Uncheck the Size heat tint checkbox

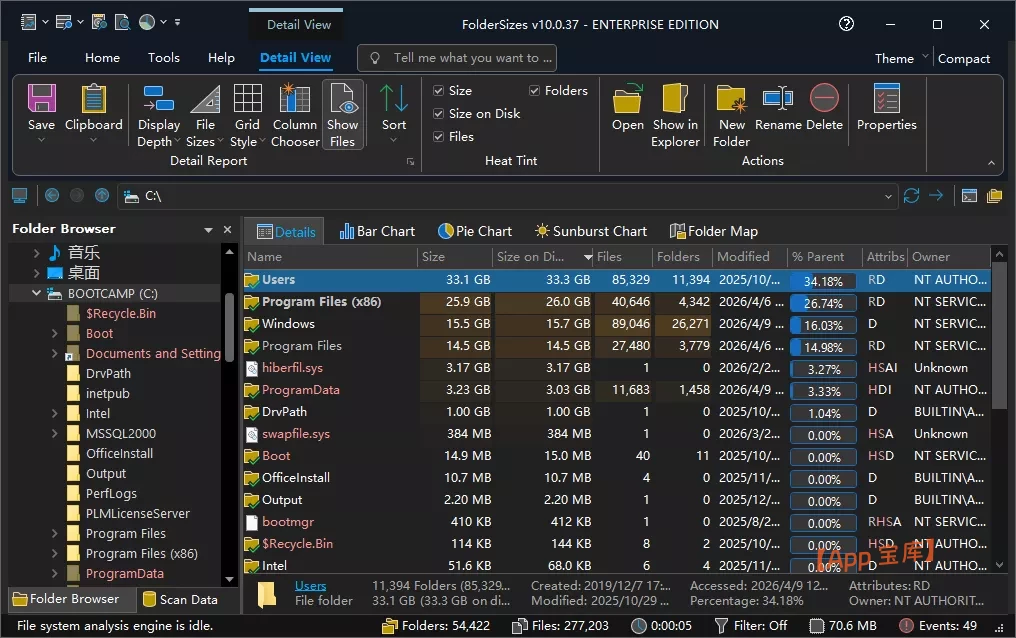pyautogui.click(x=439, y=91)
